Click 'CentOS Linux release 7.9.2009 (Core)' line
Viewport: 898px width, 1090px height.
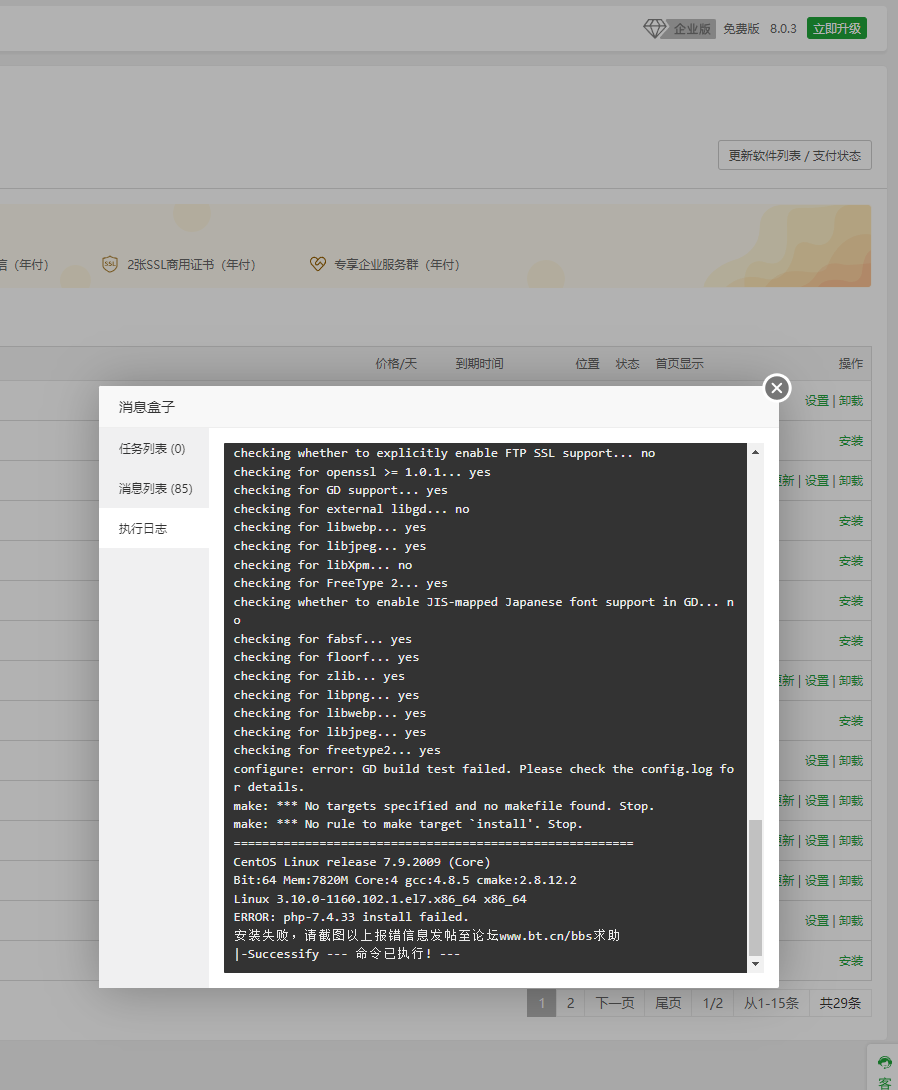(x=362, y=862)
